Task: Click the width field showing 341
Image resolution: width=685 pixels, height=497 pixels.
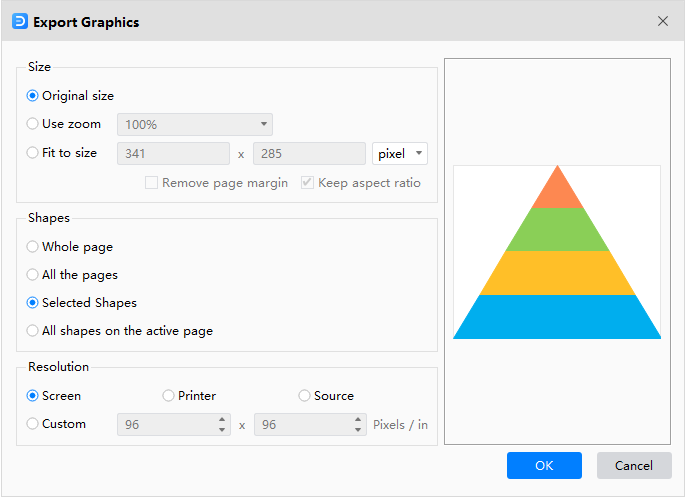Action: pyautogui.click(x=174, y=154)
